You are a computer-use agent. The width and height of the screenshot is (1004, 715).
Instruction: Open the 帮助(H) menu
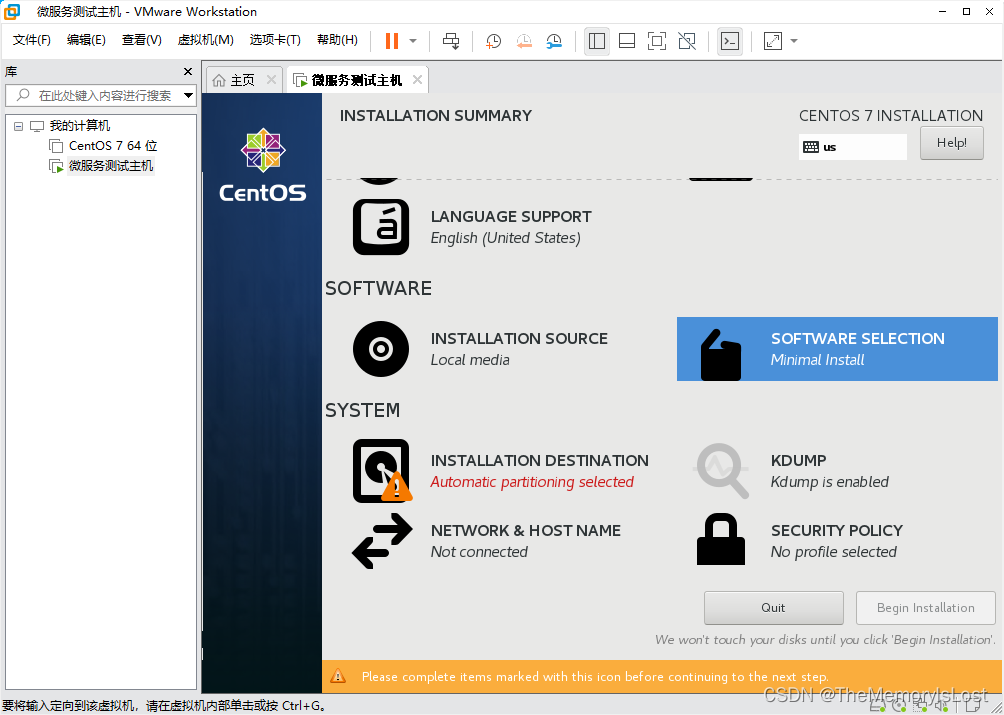[x=337, y=40]
